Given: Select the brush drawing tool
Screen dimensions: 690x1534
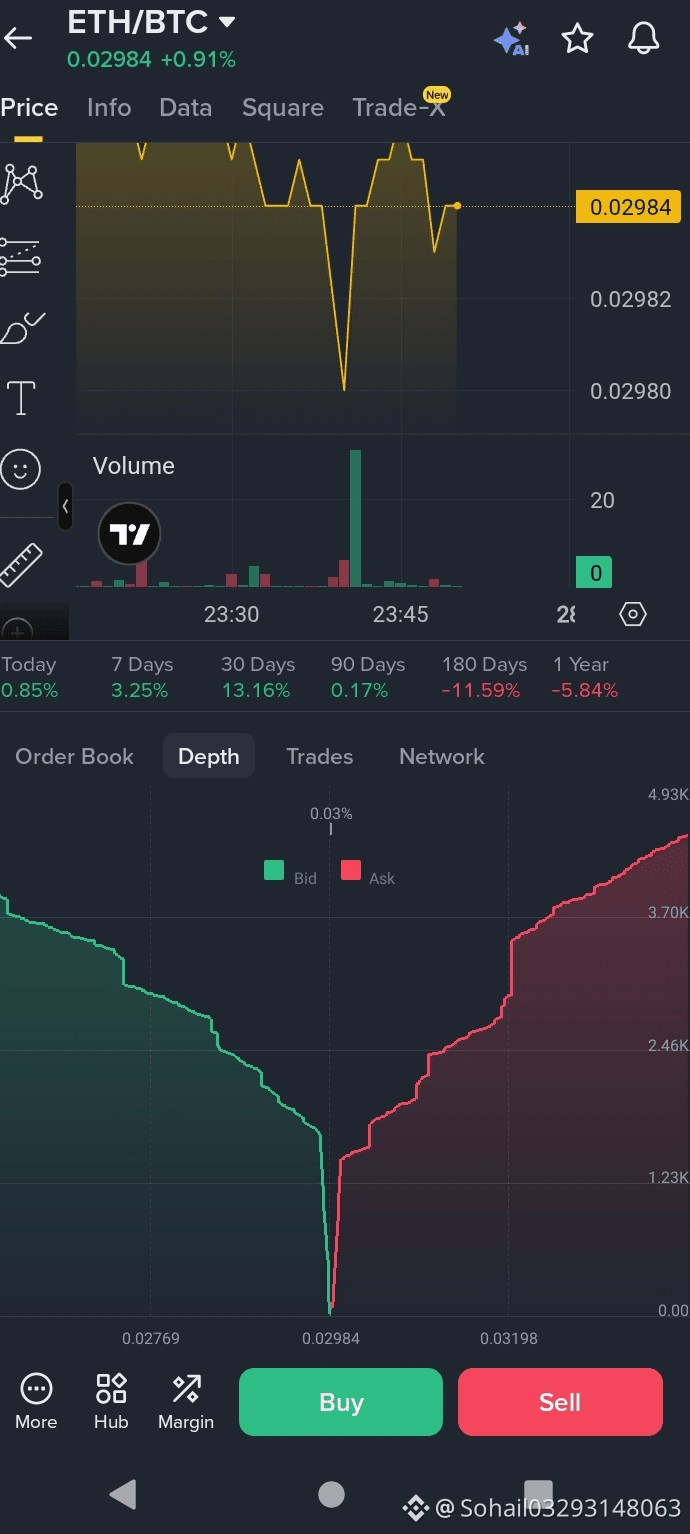Looking at the screenshot, I should (x=22, y=328).
